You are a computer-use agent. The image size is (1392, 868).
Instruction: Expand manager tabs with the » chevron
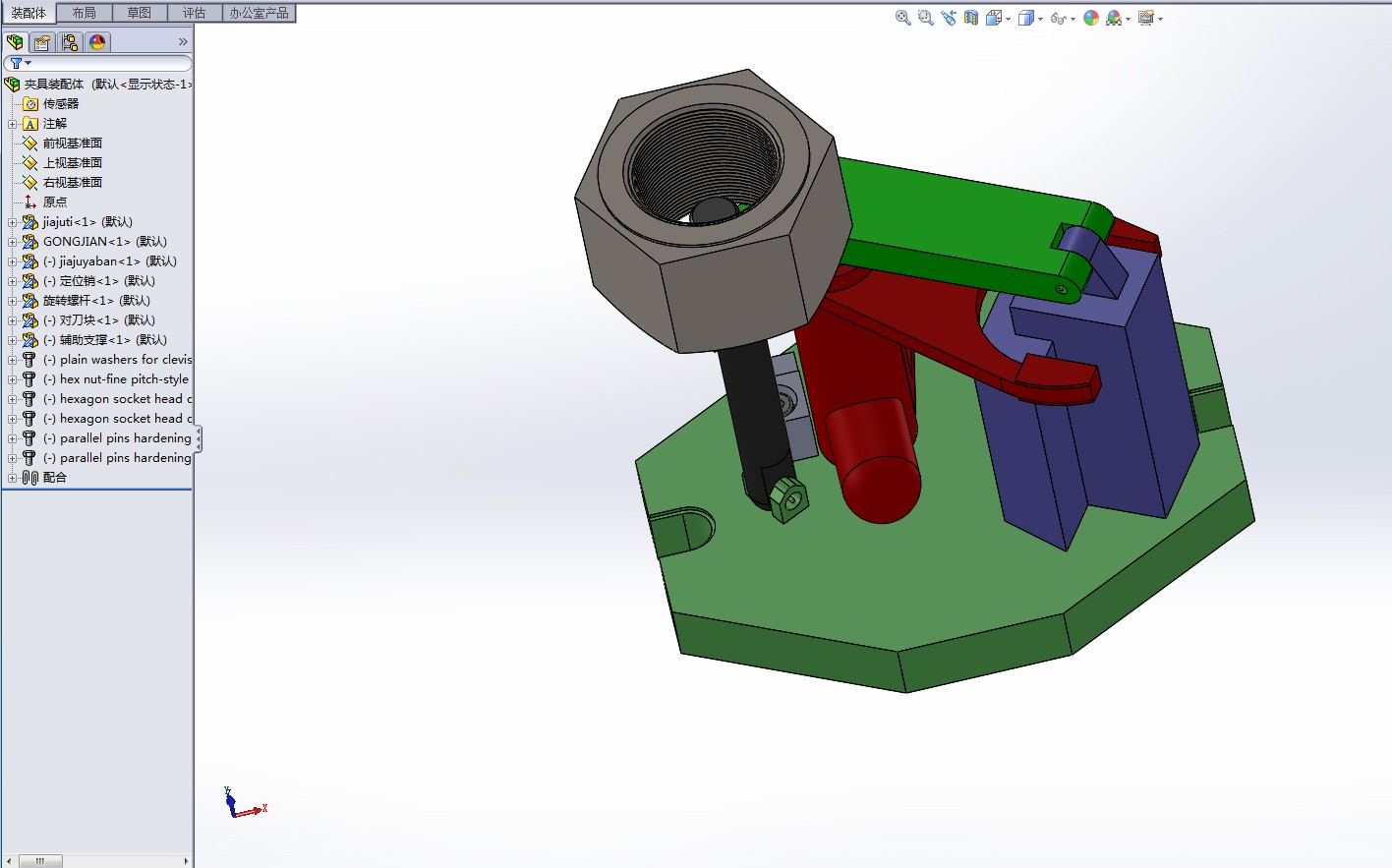coord(183,42)
